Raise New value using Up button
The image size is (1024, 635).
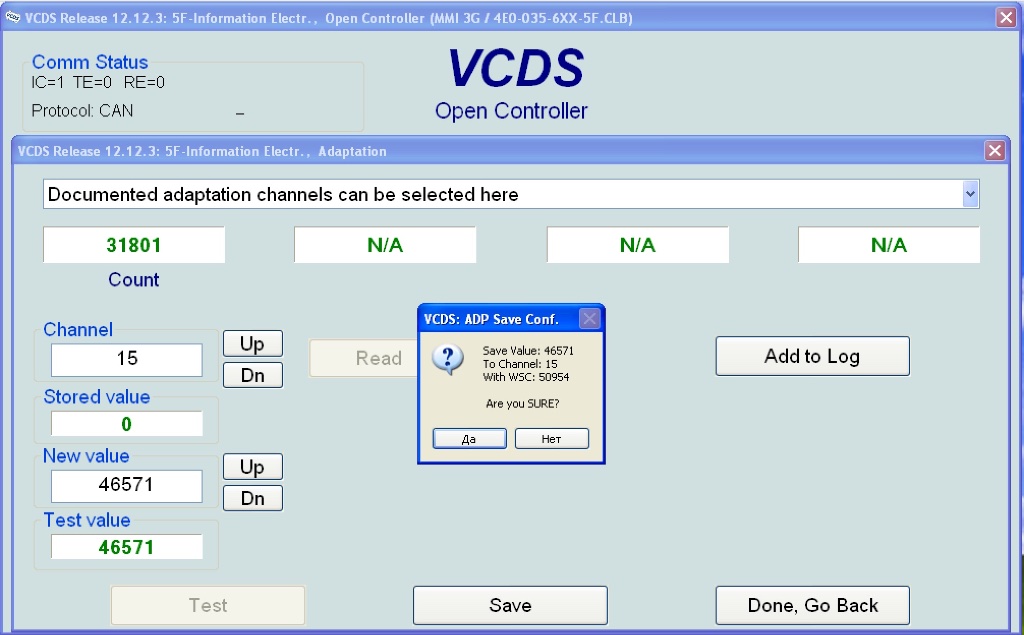click(x=252, y=467)
